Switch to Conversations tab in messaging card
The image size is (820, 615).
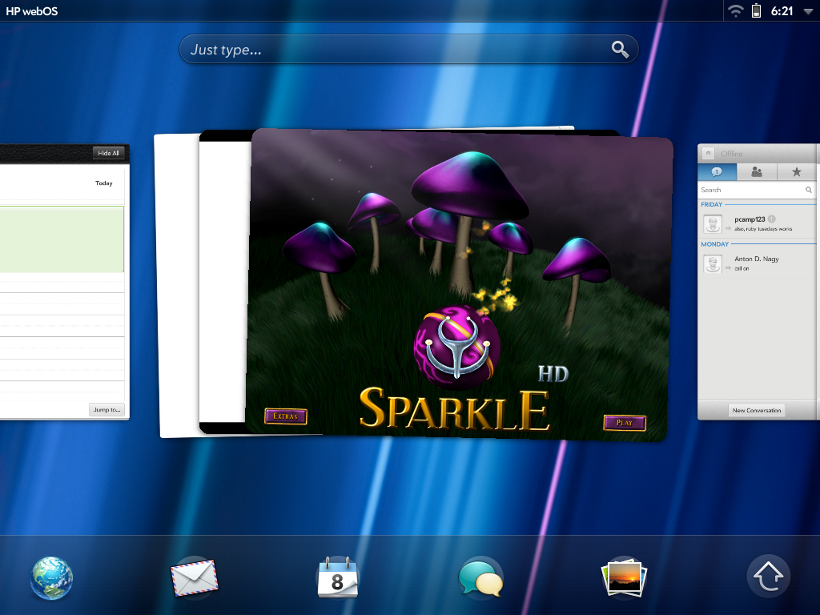[x=717, y=172]
